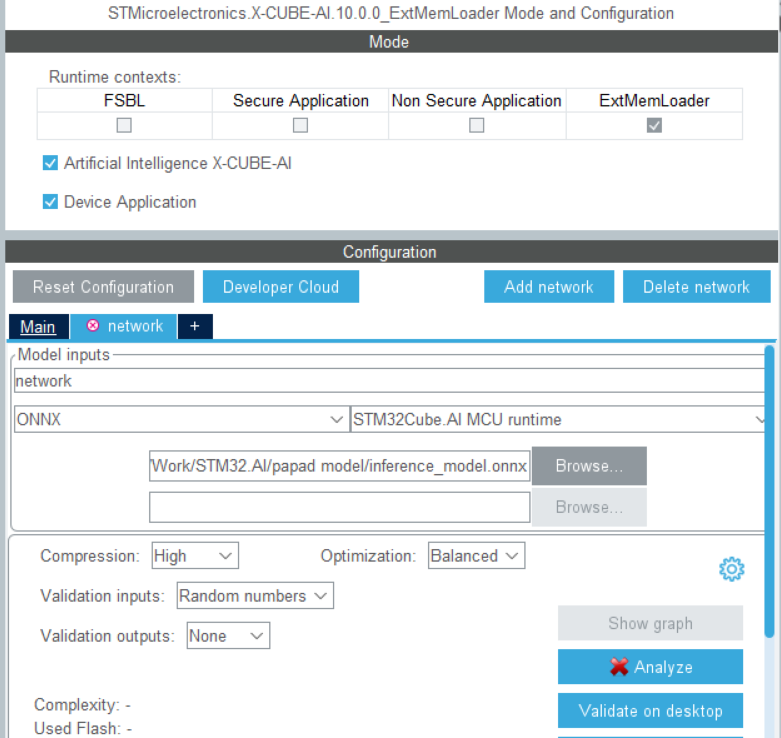Image resolution: width=781 pixels, height=738 pixels.
Task: Click the Mode section header
Action: coord(391,41)
